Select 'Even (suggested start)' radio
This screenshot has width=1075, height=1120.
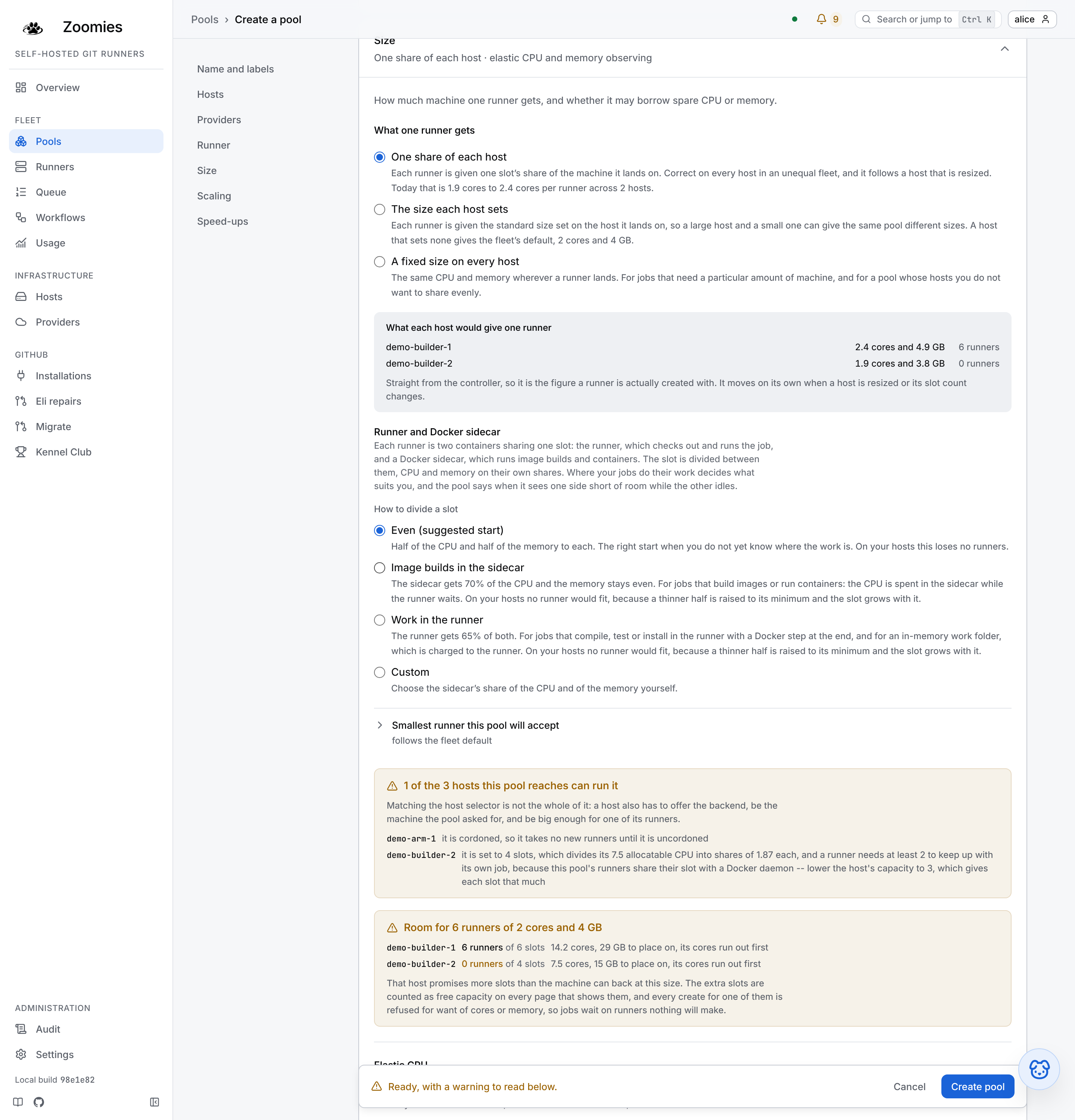coord(379,530)
